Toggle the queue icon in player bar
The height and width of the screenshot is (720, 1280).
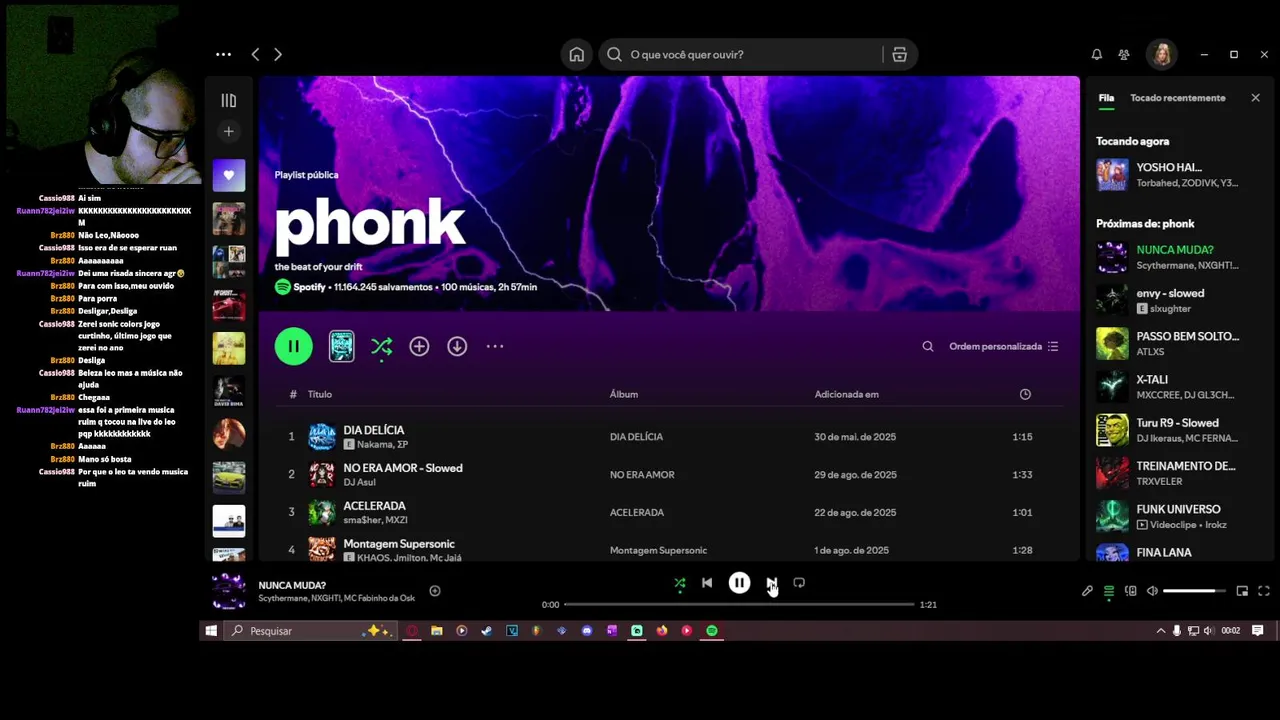pyautogui.click(x=1109, y=591)
